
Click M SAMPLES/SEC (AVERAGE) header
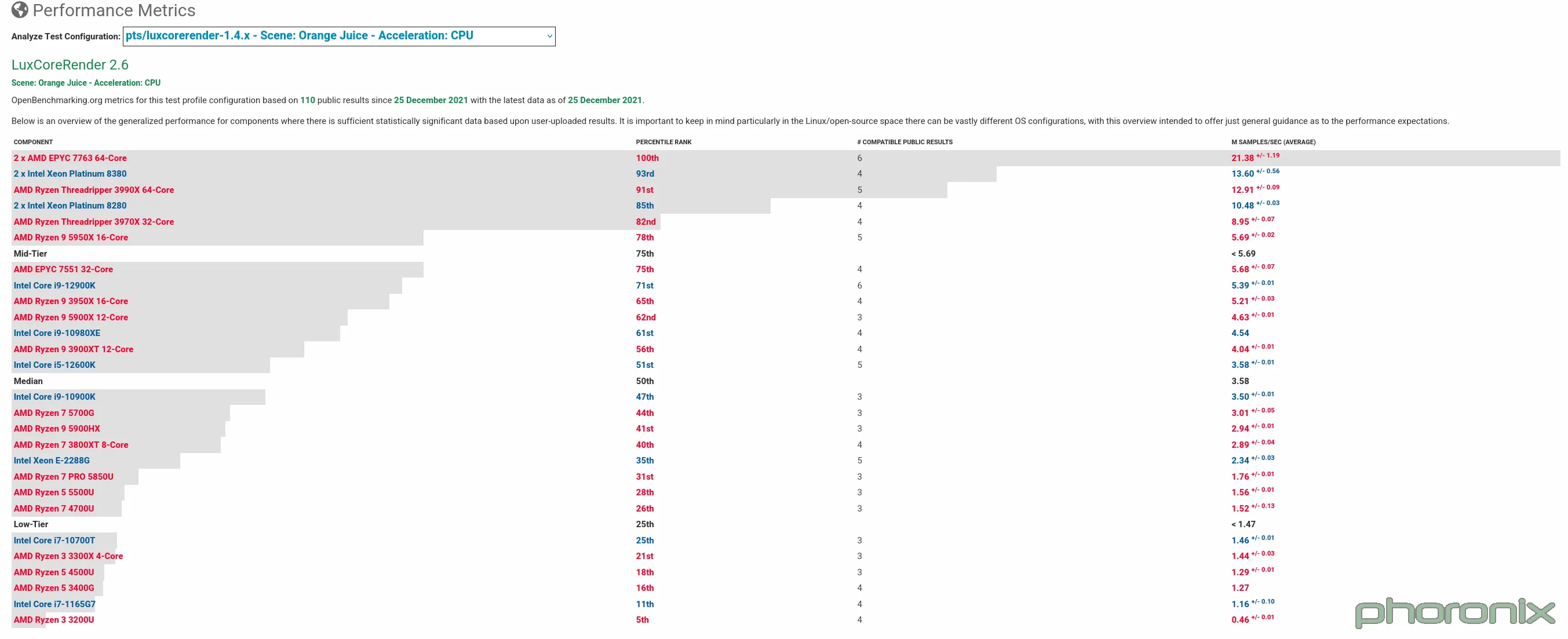coord(1273,143)
